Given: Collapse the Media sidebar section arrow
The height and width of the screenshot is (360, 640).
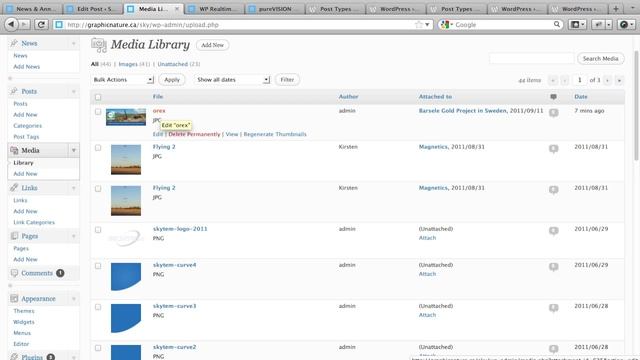Looking at the screenshot, I should coord(74,151).
